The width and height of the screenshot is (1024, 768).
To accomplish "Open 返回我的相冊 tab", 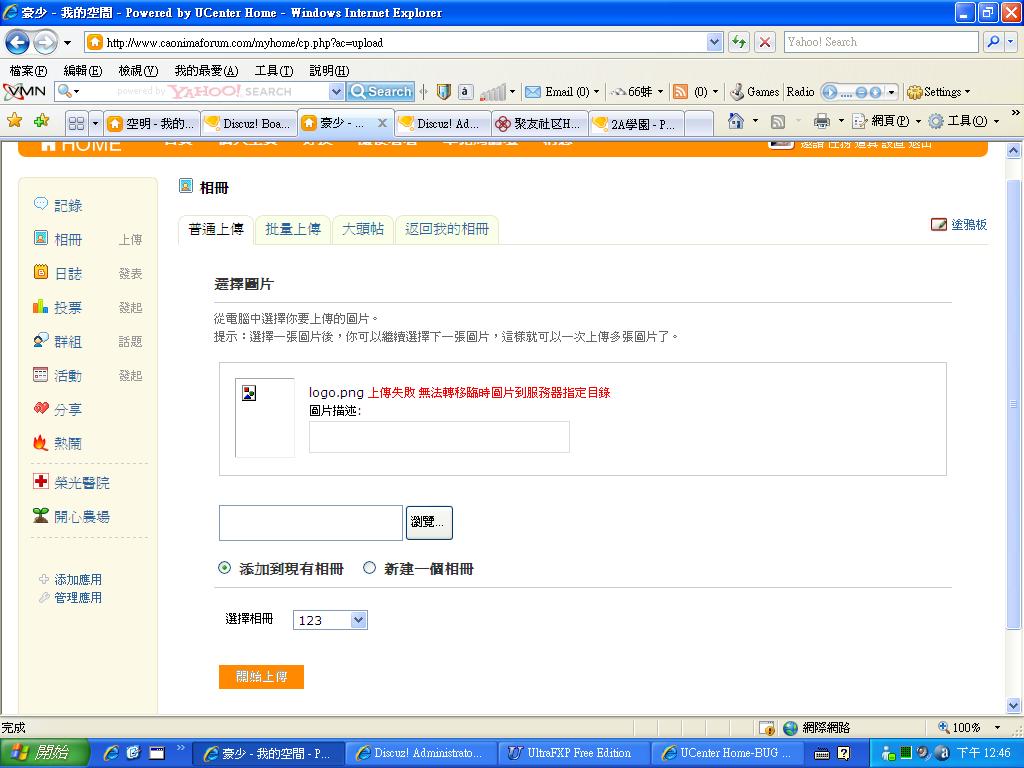I will pos(447,229).
